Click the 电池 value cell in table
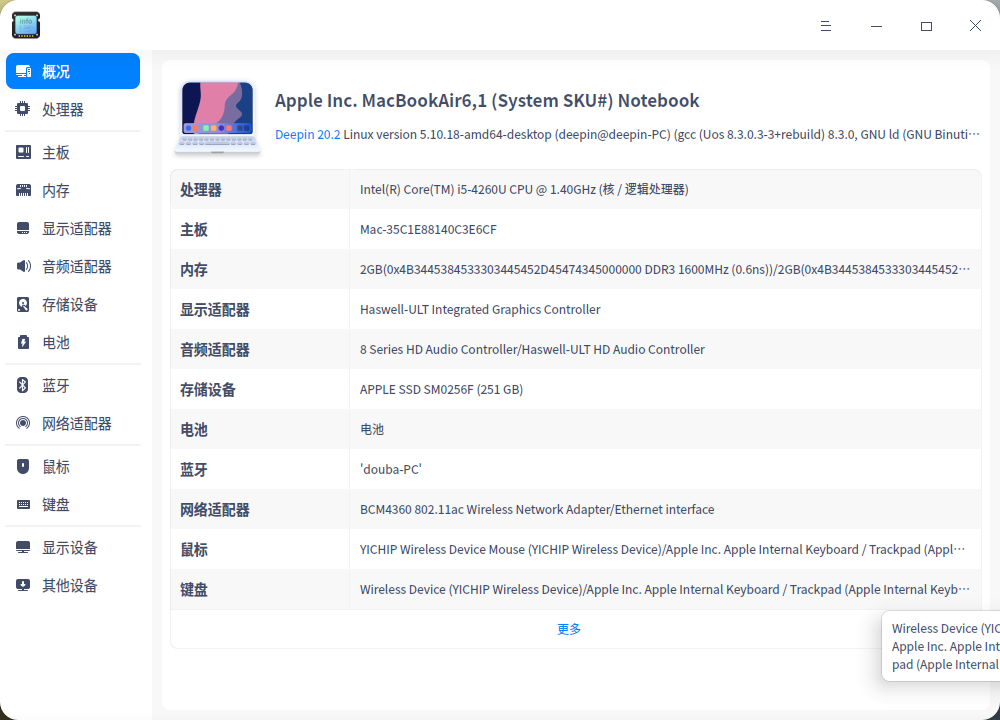Screen dimensions: 1000x720 tap(372, 429)
